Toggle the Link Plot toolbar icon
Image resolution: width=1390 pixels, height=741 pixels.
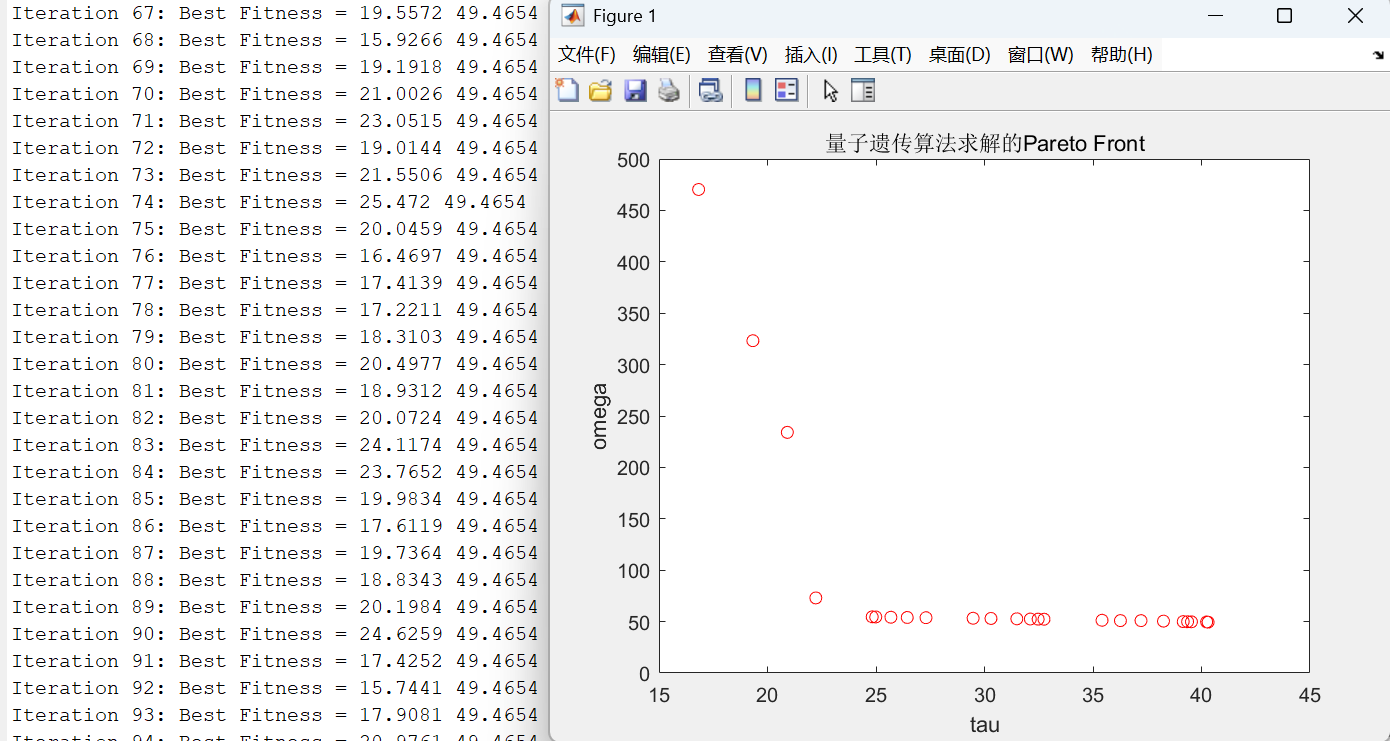pos(710,91)
